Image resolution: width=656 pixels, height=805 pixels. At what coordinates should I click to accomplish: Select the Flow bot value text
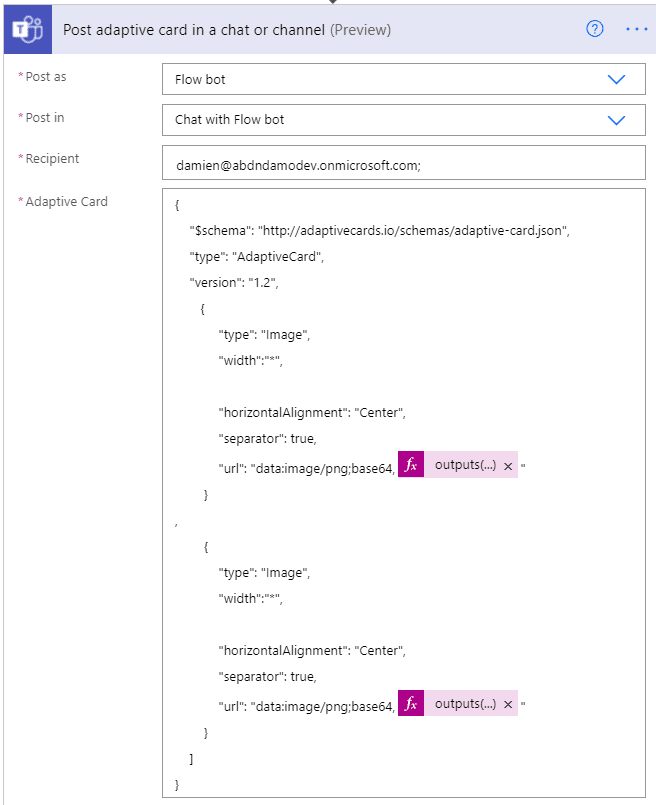(x=198, y=78)
